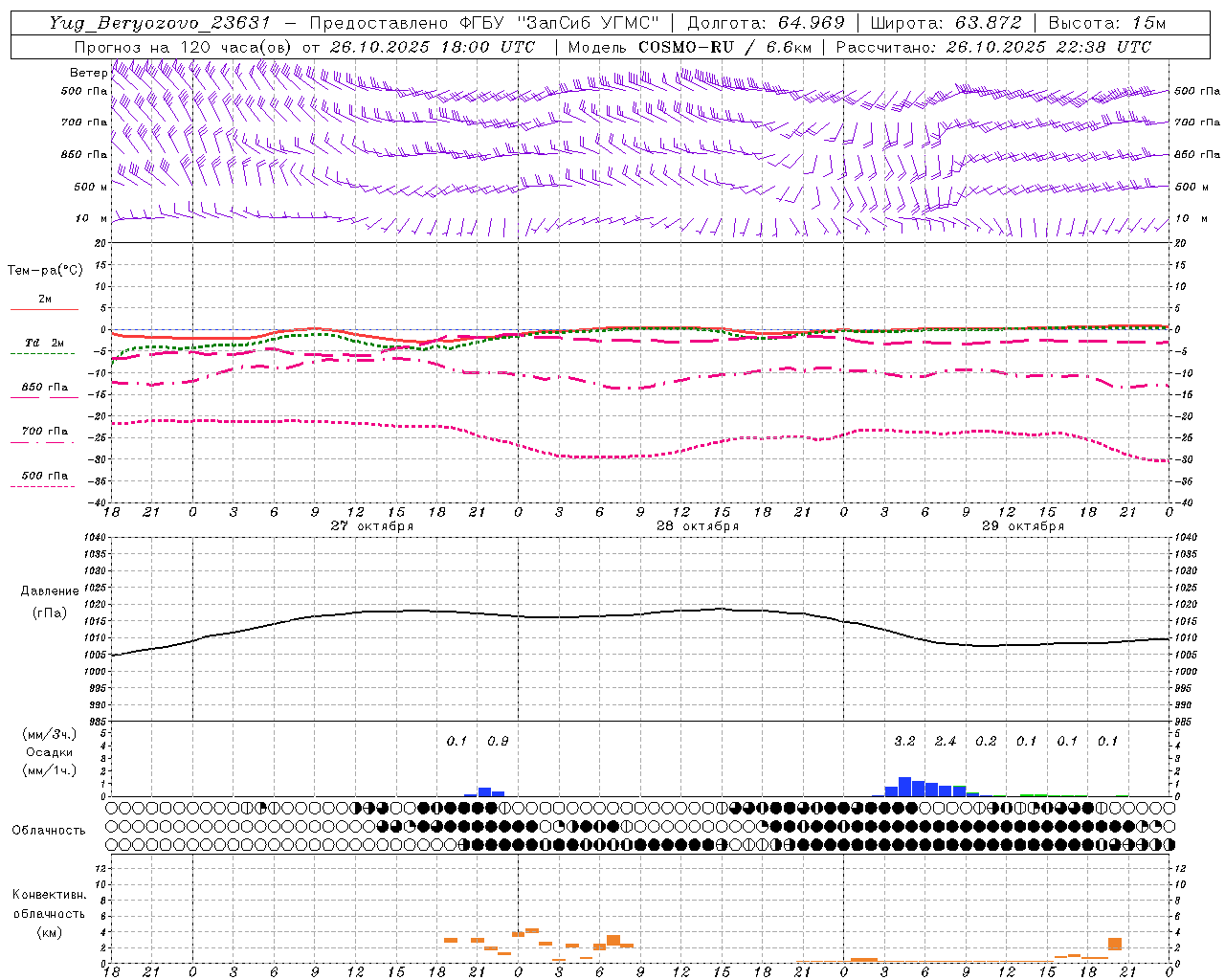This screenshot has height=980, width=1225.
Task: Click the (мм/3ч.) unit label
Action: tap(49, 735)
